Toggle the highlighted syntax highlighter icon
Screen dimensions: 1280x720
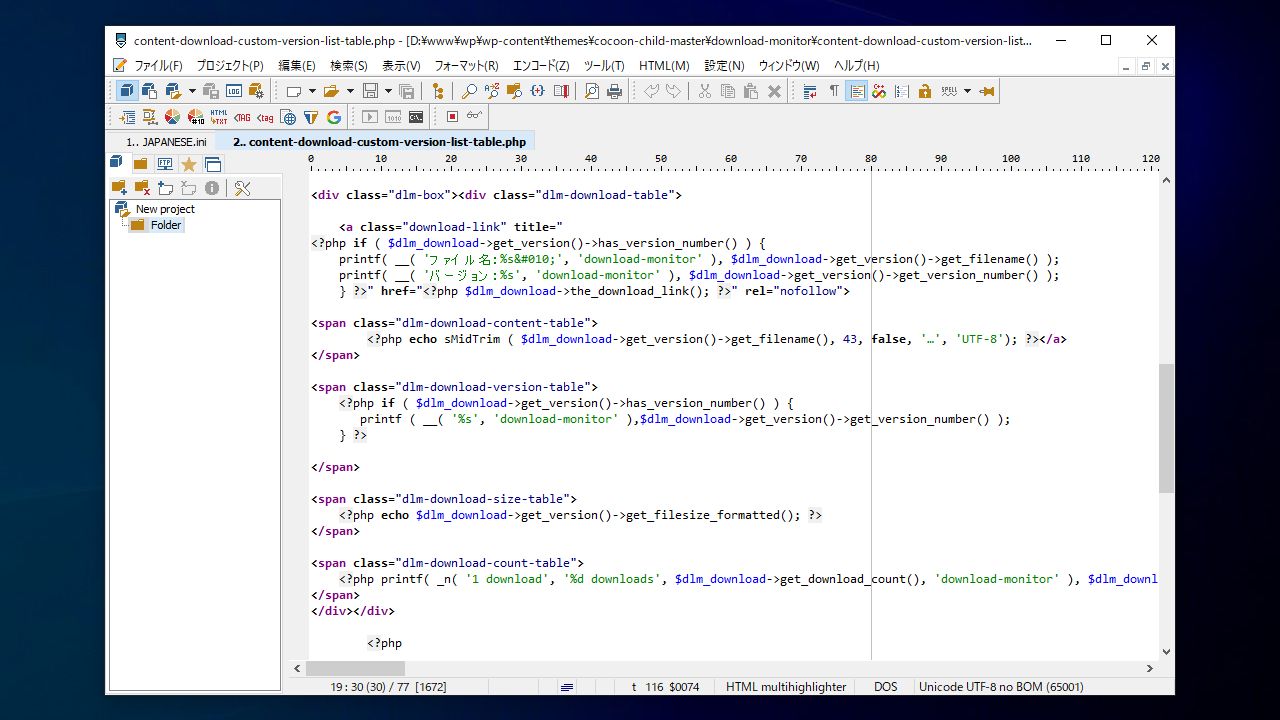(x=856, y=91)
